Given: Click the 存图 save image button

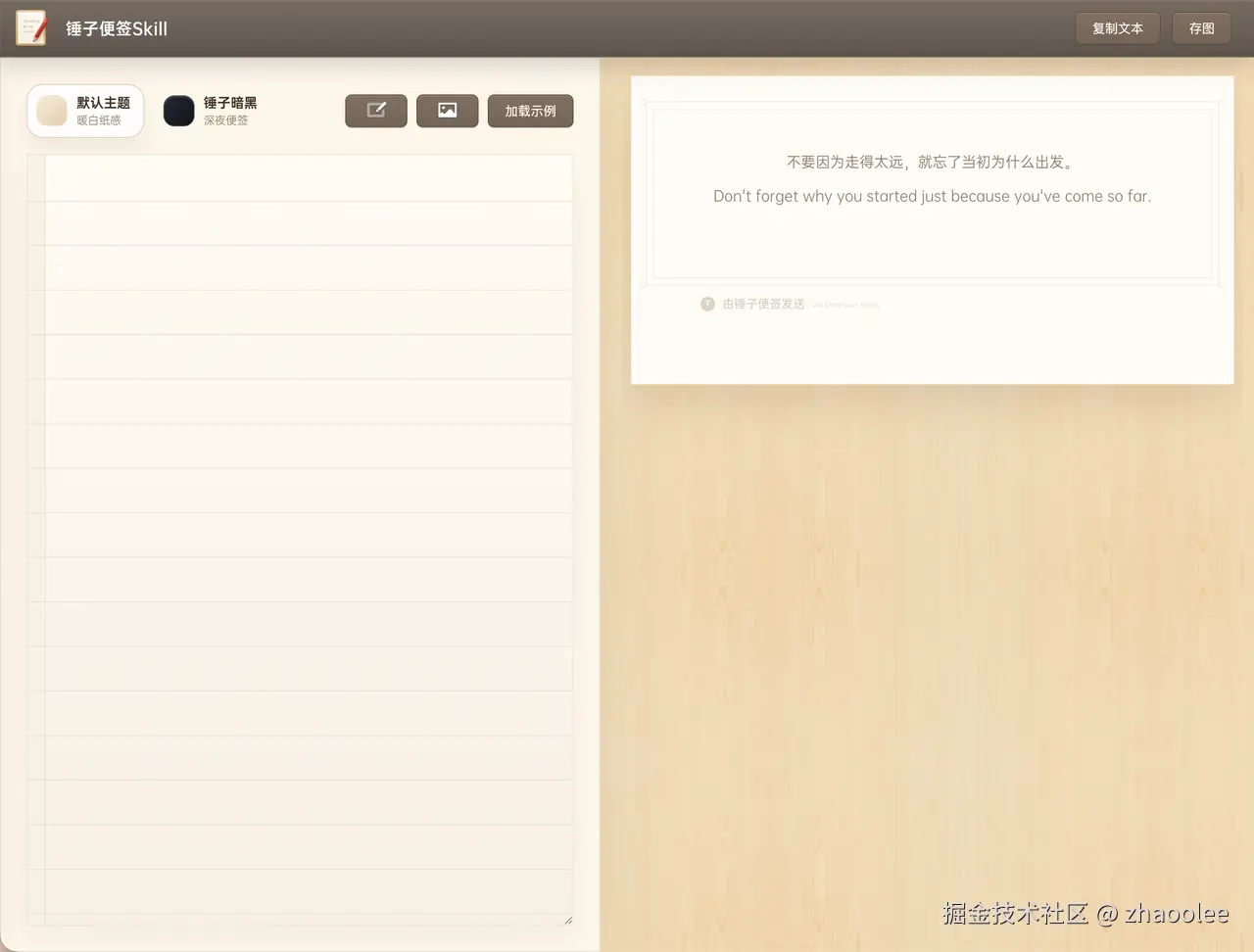Looking at the screenshot, I should (x=1201, y=28).
